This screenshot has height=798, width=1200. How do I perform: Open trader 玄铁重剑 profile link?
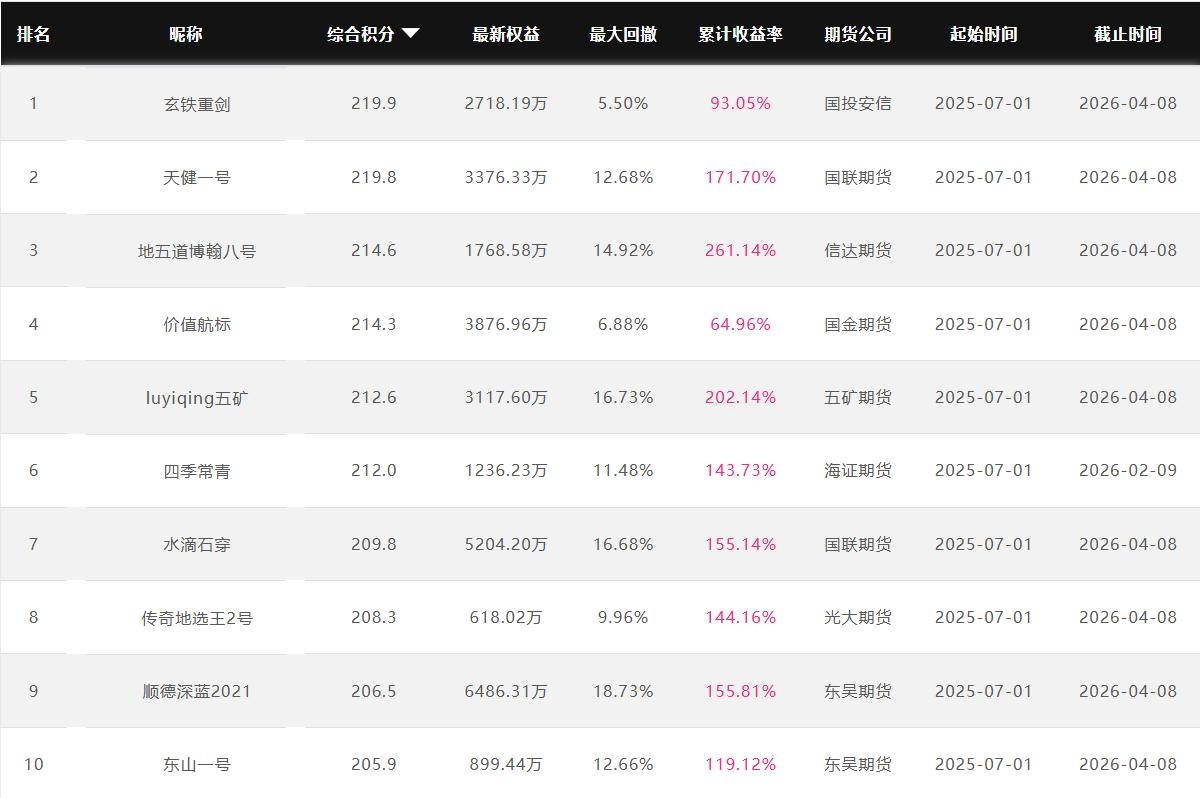197,104
